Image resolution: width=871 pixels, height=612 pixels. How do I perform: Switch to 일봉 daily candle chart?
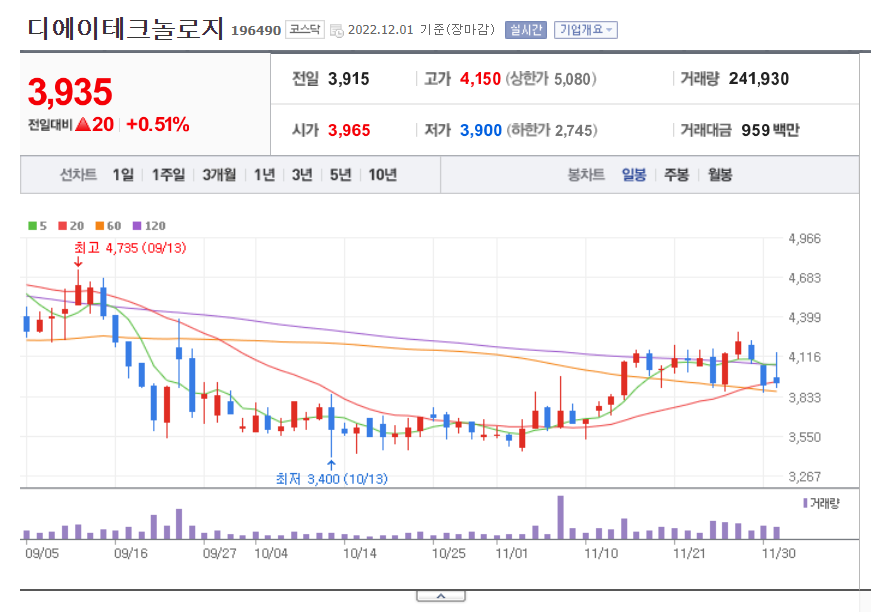(634, 175)
